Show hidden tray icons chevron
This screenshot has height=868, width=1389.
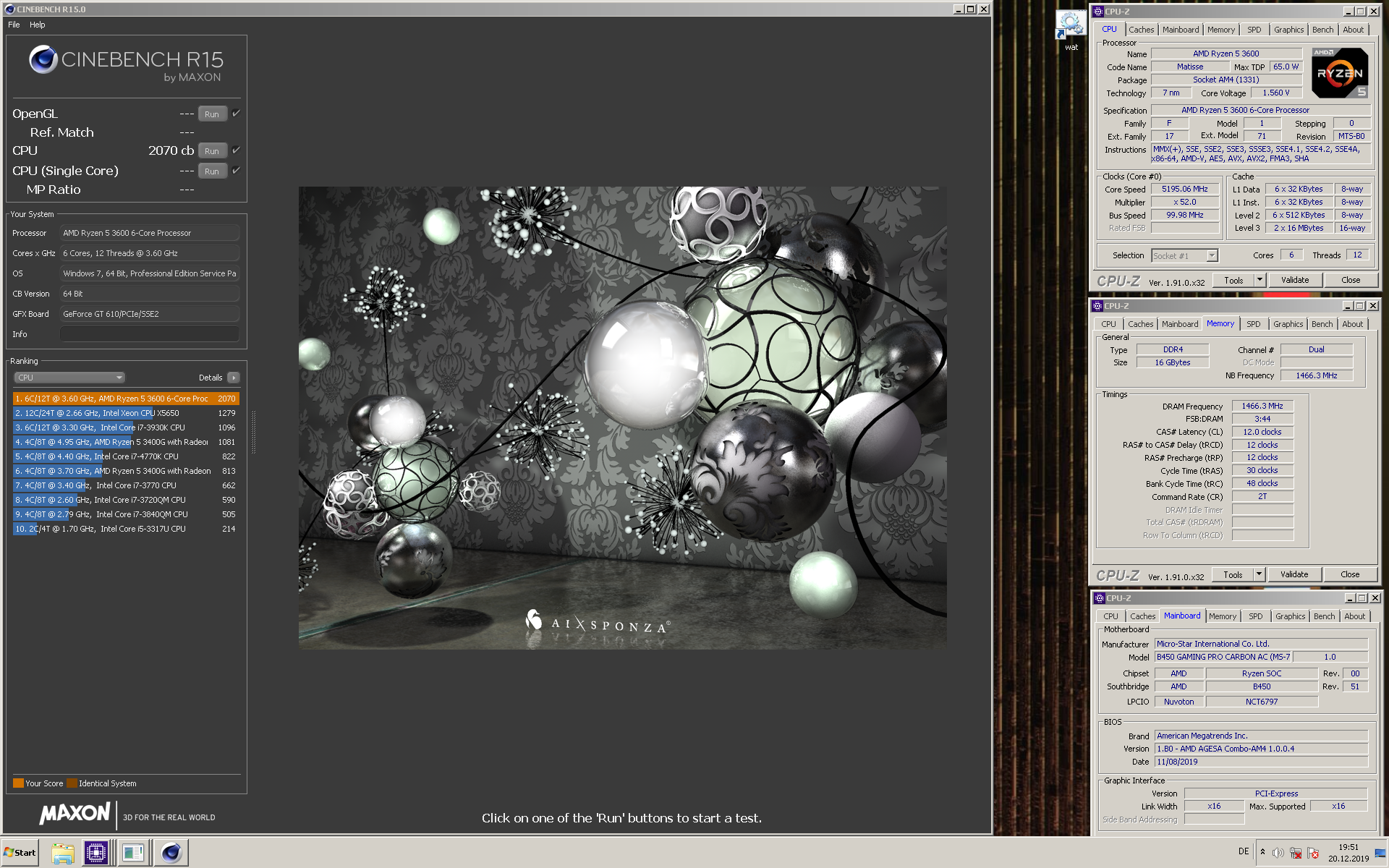coord(1262,851)
